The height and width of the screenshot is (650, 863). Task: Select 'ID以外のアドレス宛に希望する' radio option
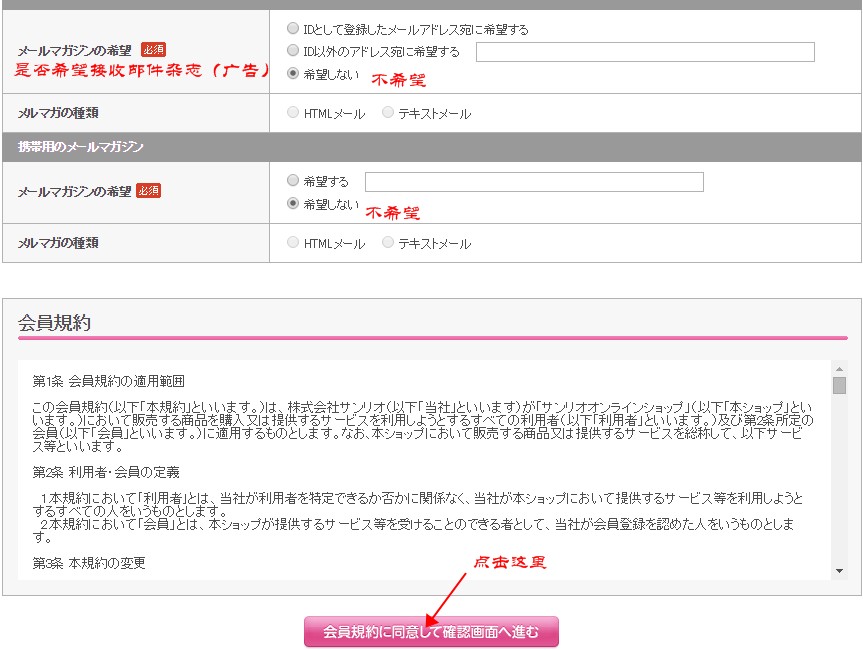(x=293, y=51)
